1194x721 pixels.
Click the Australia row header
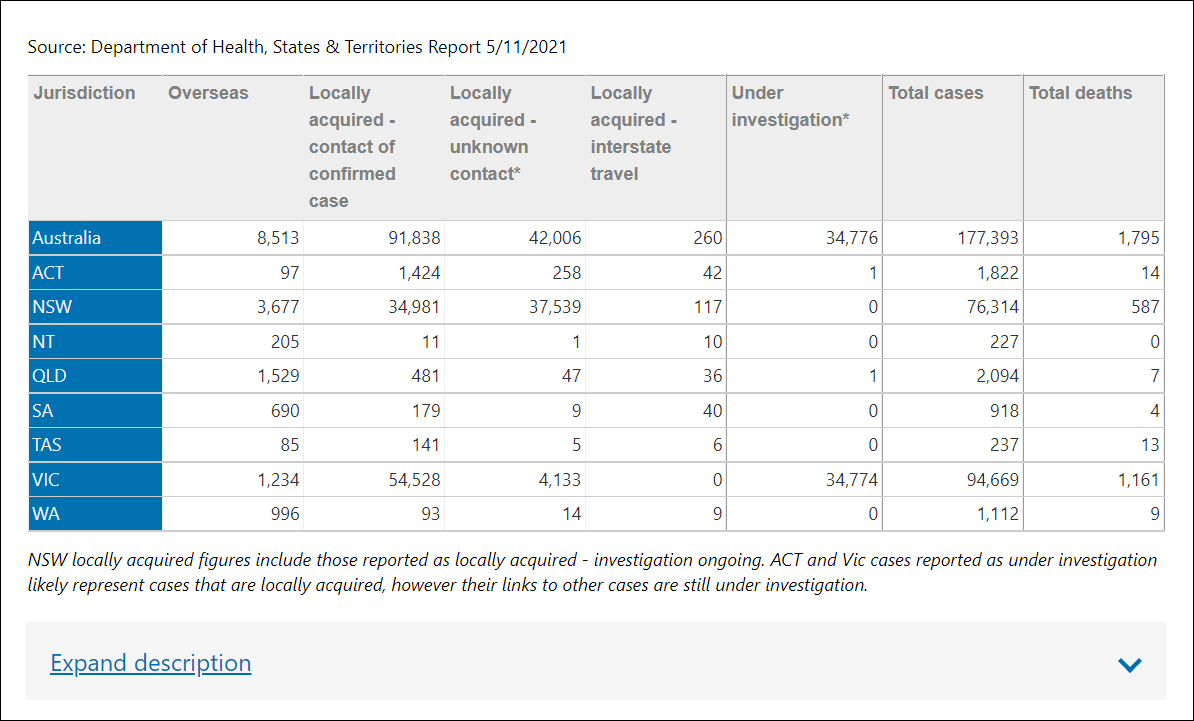click(95, 238)
